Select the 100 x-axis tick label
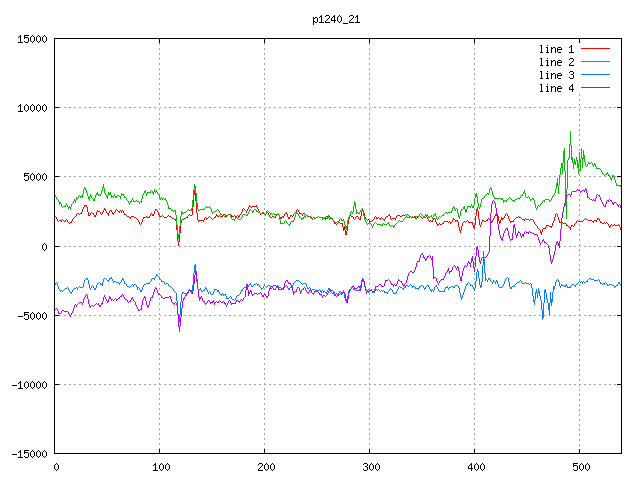 coord(160,466)
